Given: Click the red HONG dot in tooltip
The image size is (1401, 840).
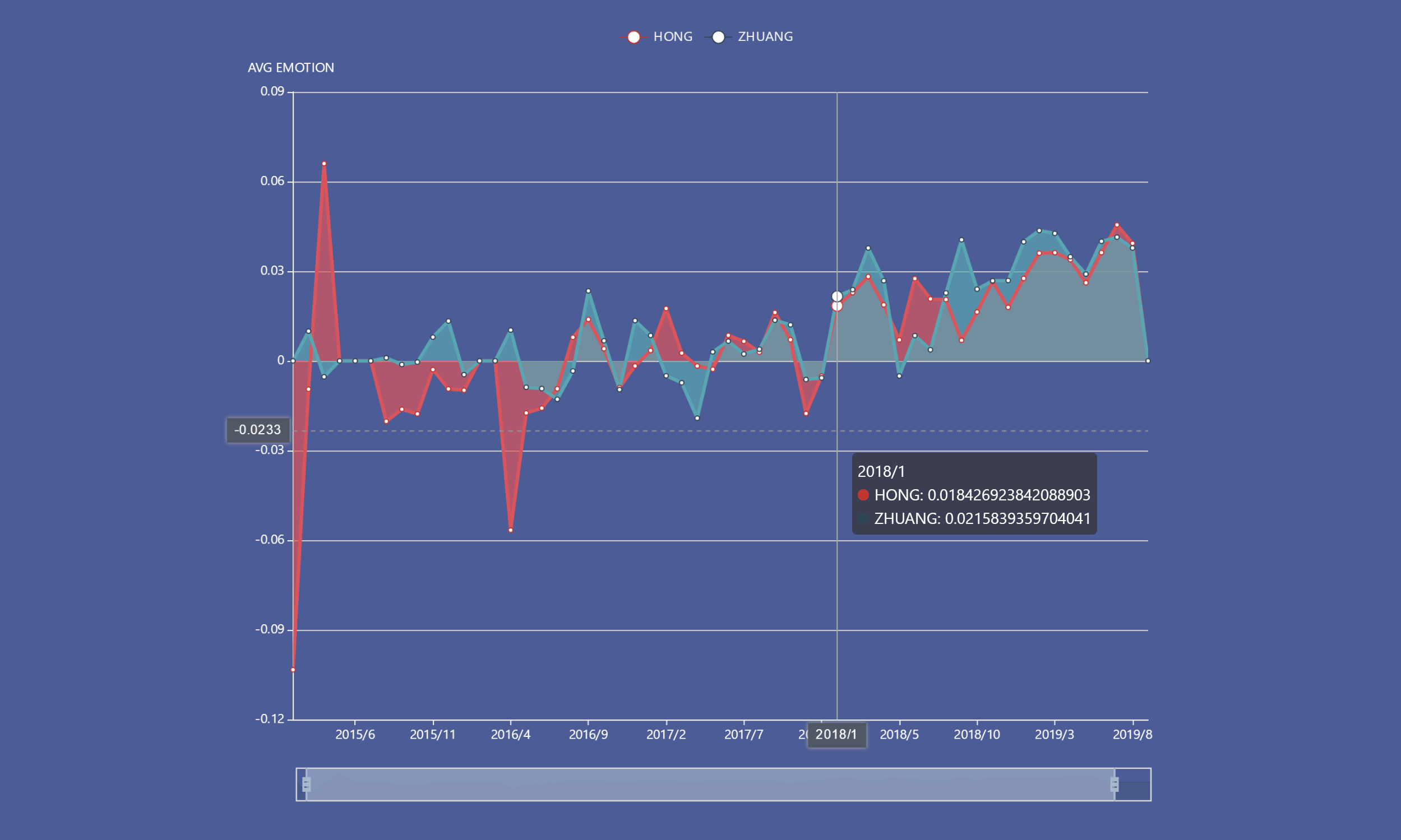Looking at the screenshot, I should (x=863, y=495).
